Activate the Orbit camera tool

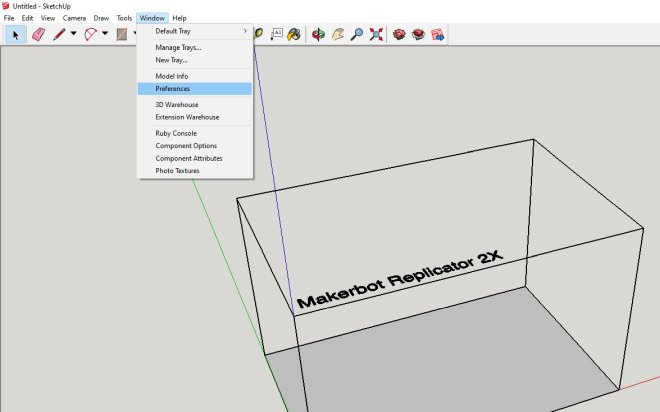click(x=318, y=35)
